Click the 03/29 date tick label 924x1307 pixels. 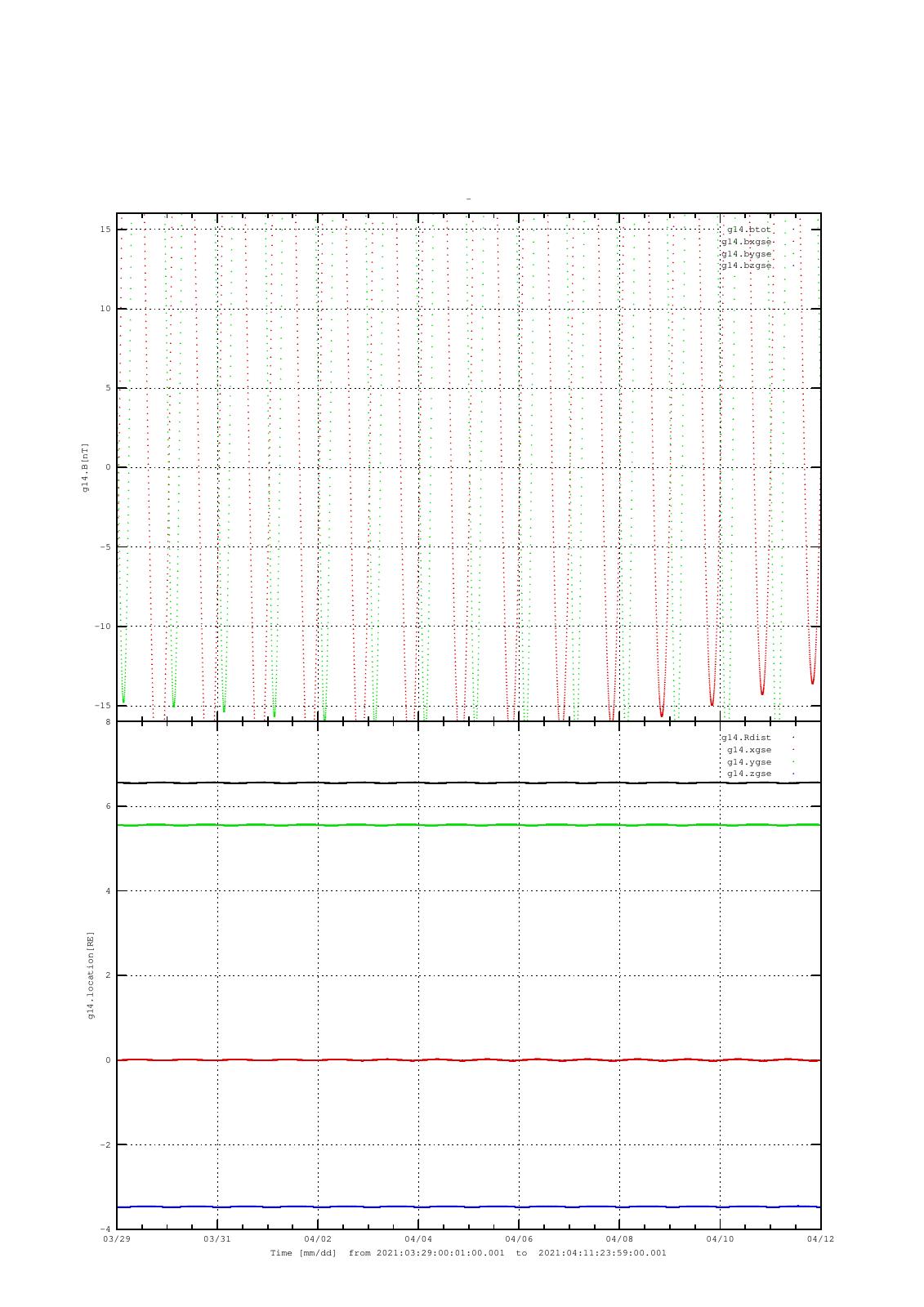(117, 1239)
